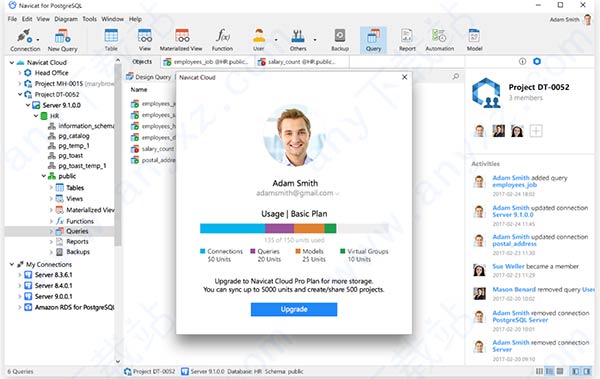Toggle the information pane icon

(x=522, y=61)
